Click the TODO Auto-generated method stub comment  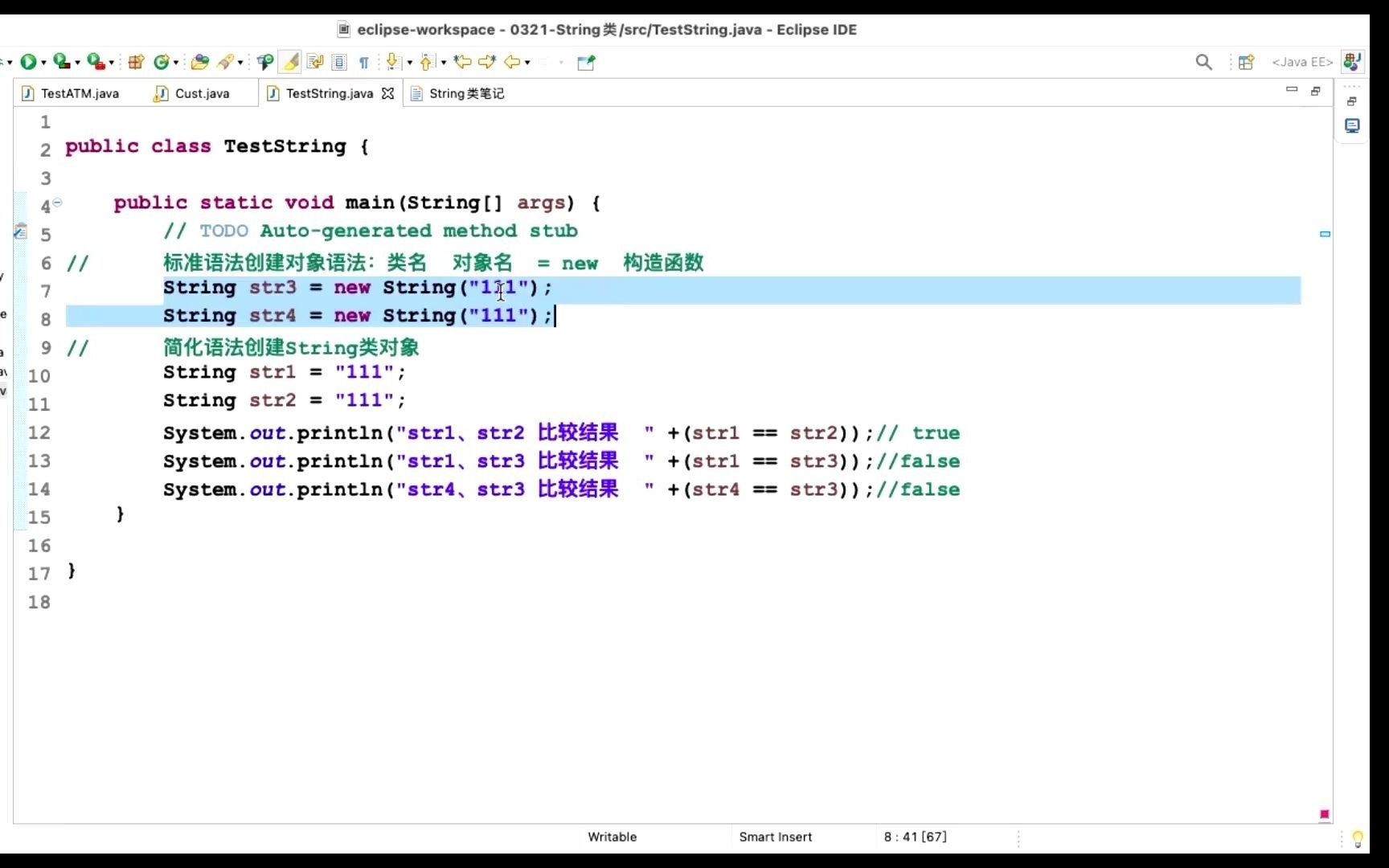(x=371, y=231)
